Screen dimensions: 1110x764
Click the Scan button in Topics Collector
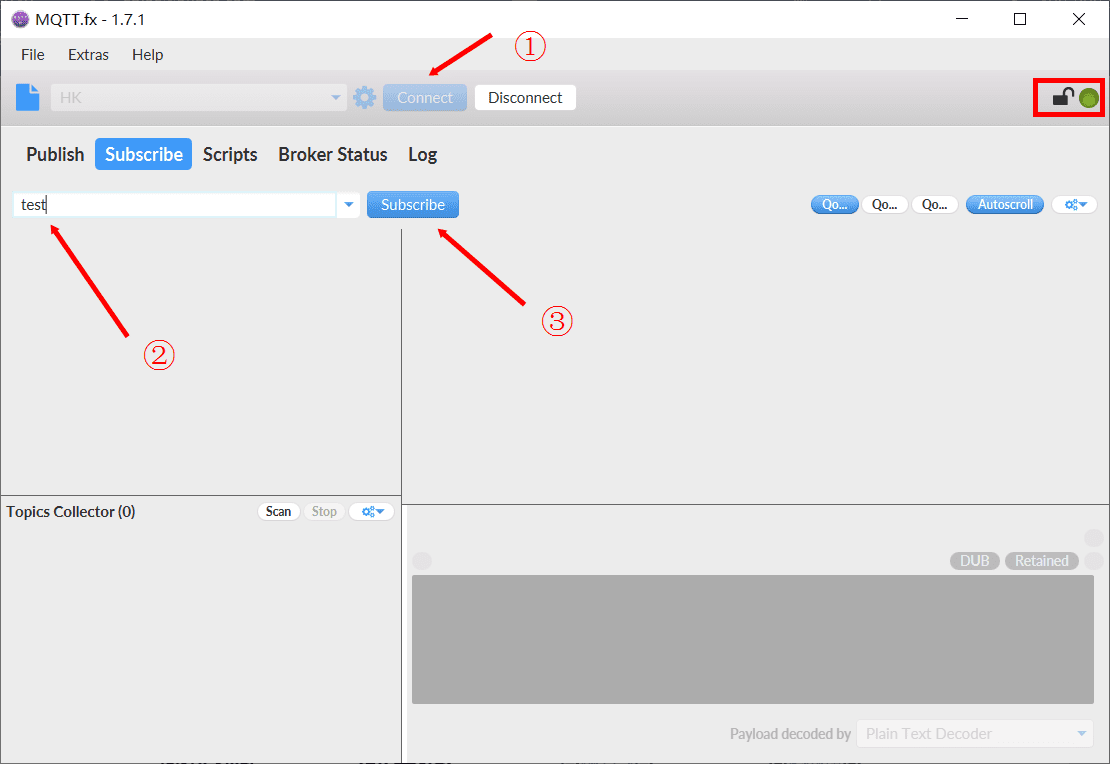click(278, 511)
